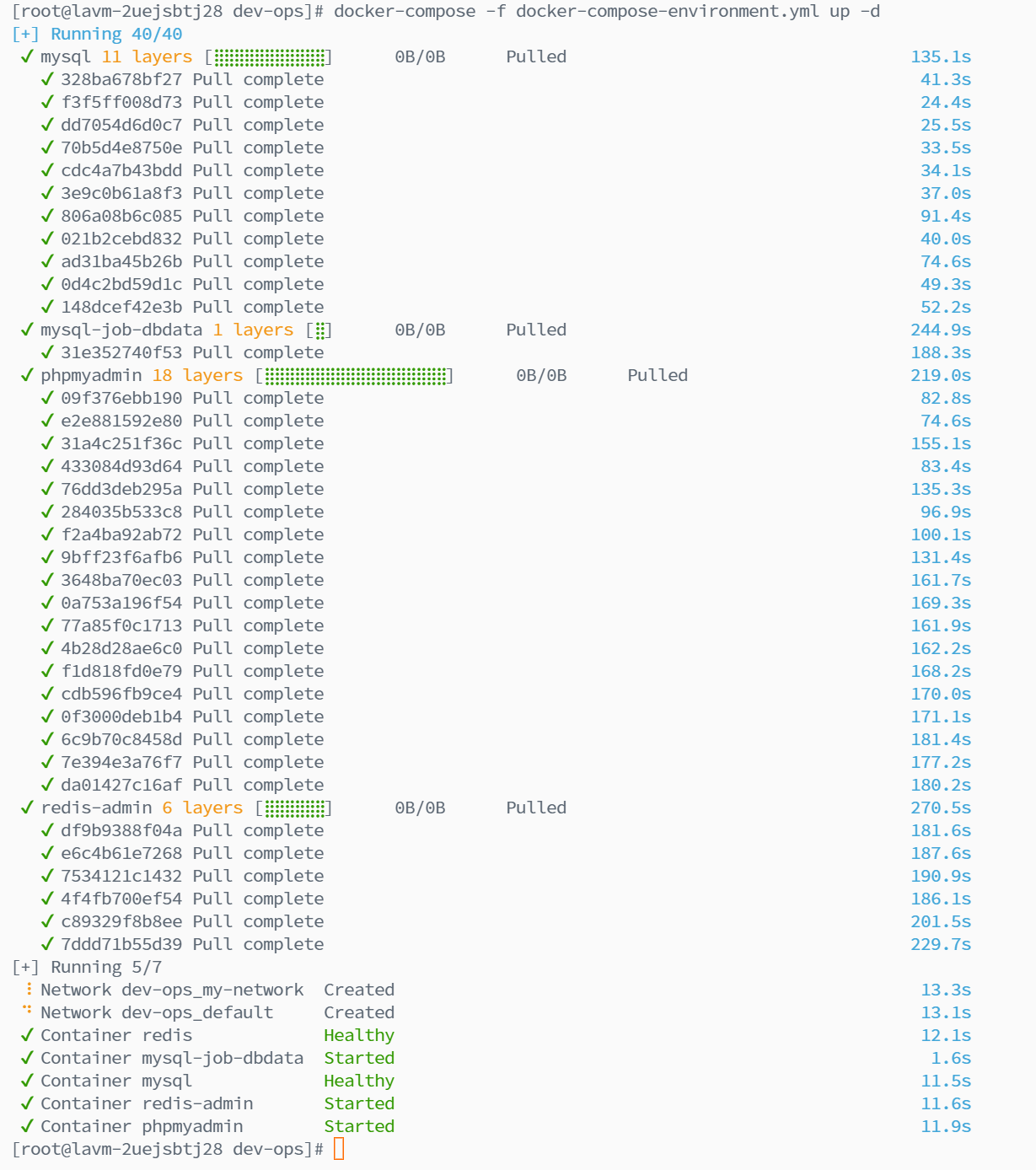Screen dimensions: 1036x1170
Task: Click the checkmark beside layer 31a4c251f36c
Action: click(47, 444)
